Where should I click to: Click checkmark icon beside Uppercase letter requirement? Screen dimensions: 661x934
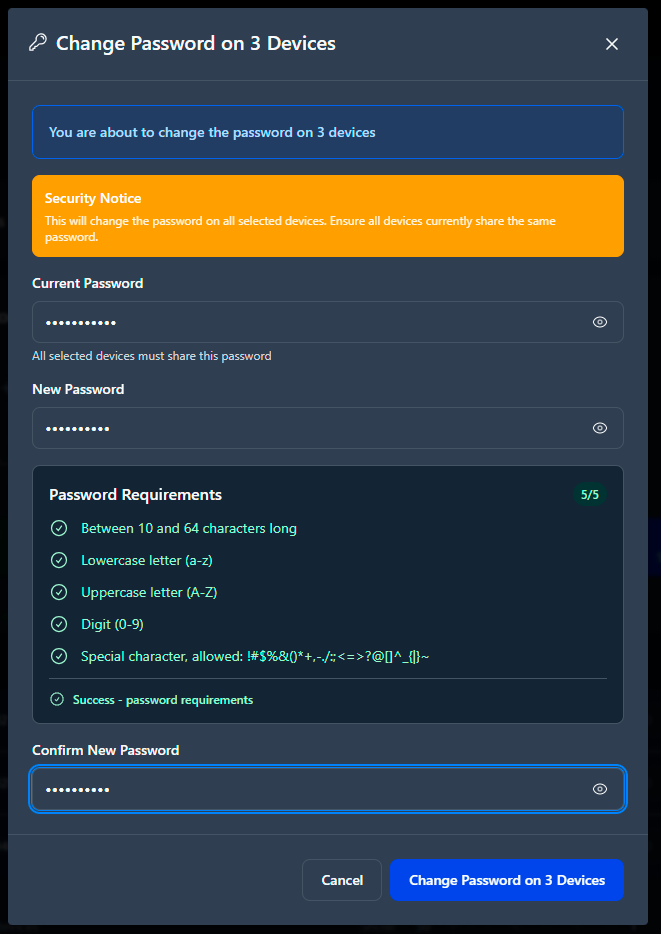pyautogui.click(x=59, y=593)
